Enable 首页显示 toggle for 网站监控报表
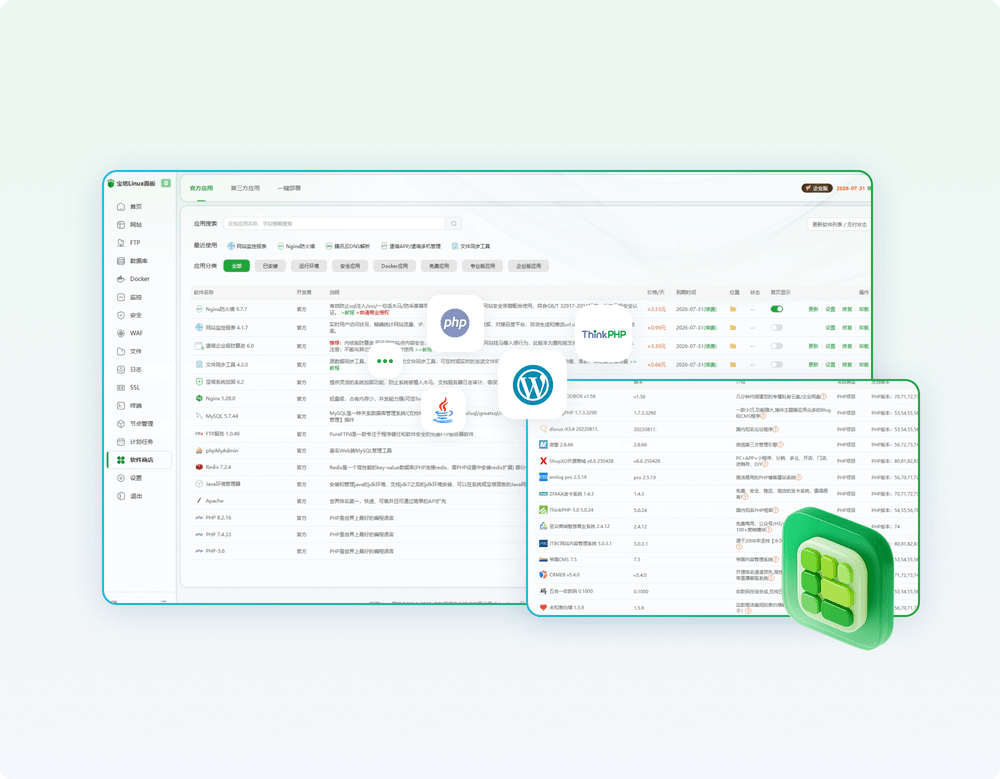The width and height of the screenshot is (1000, 779). coord(777,328)
